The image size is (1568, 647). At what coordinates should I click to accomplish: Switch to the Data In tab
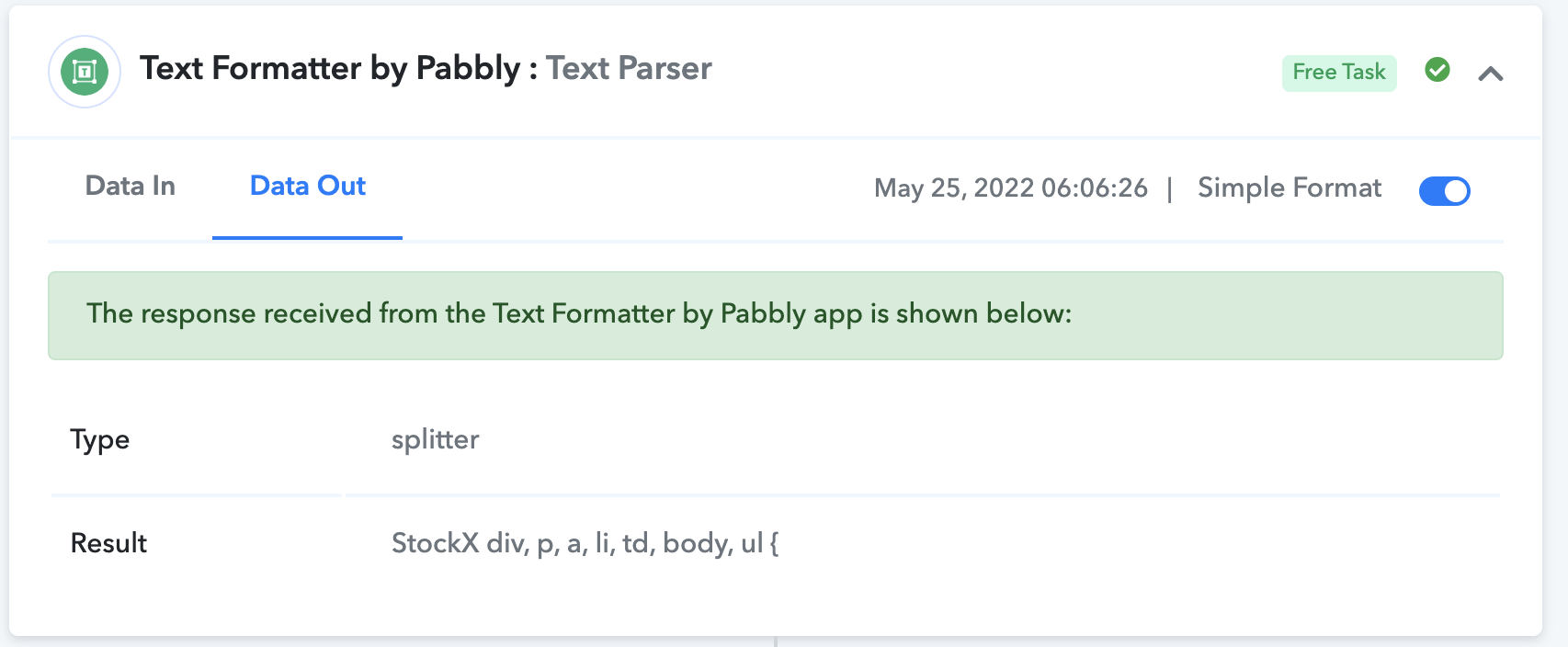click(x=130, y=187)
